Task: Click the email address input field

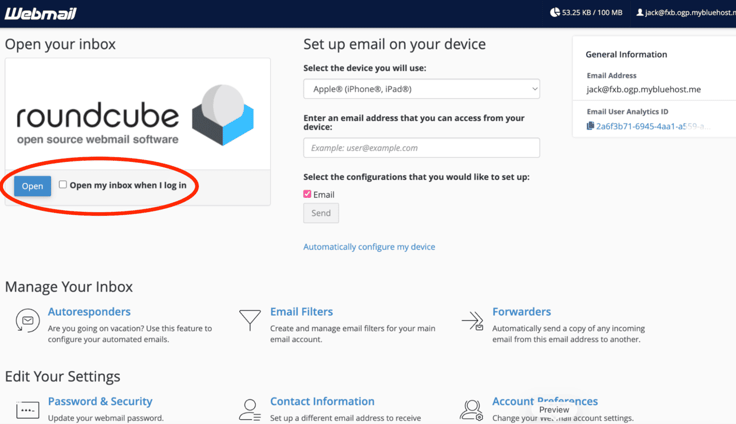Action: (421, 147)
